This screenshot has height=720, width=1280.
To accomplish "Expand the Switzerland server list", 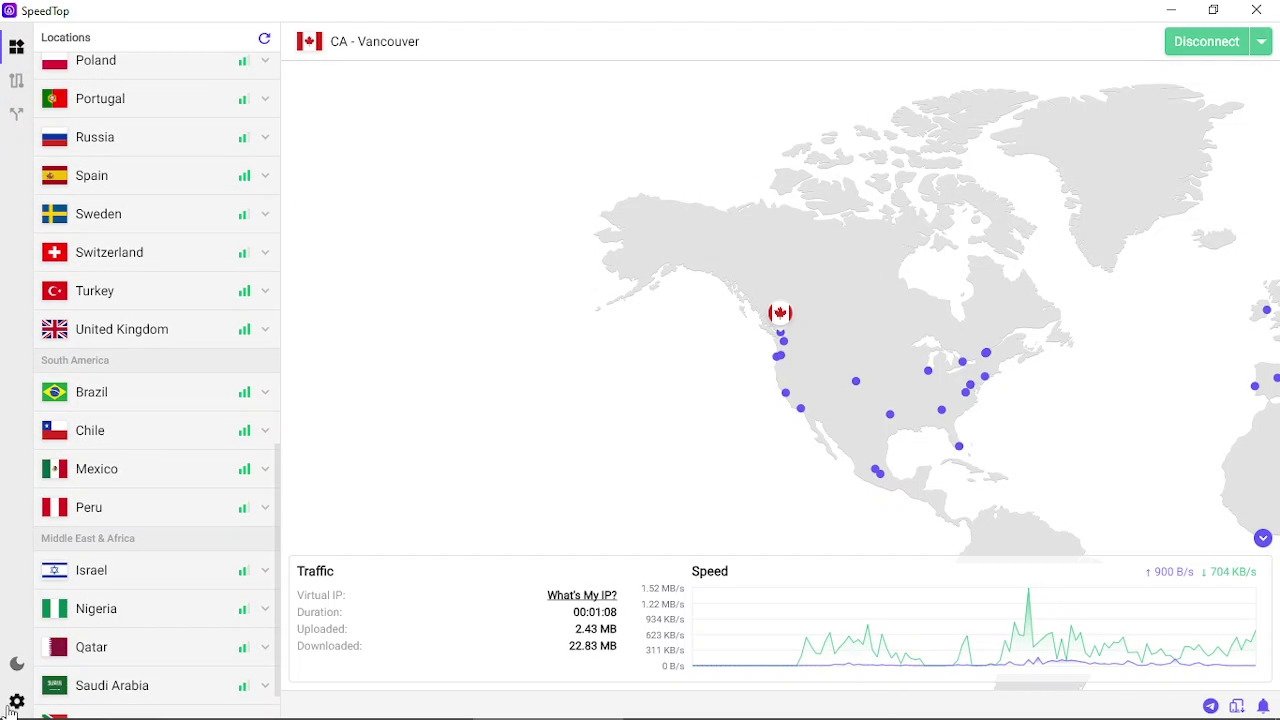I will [x=265, y=252].
